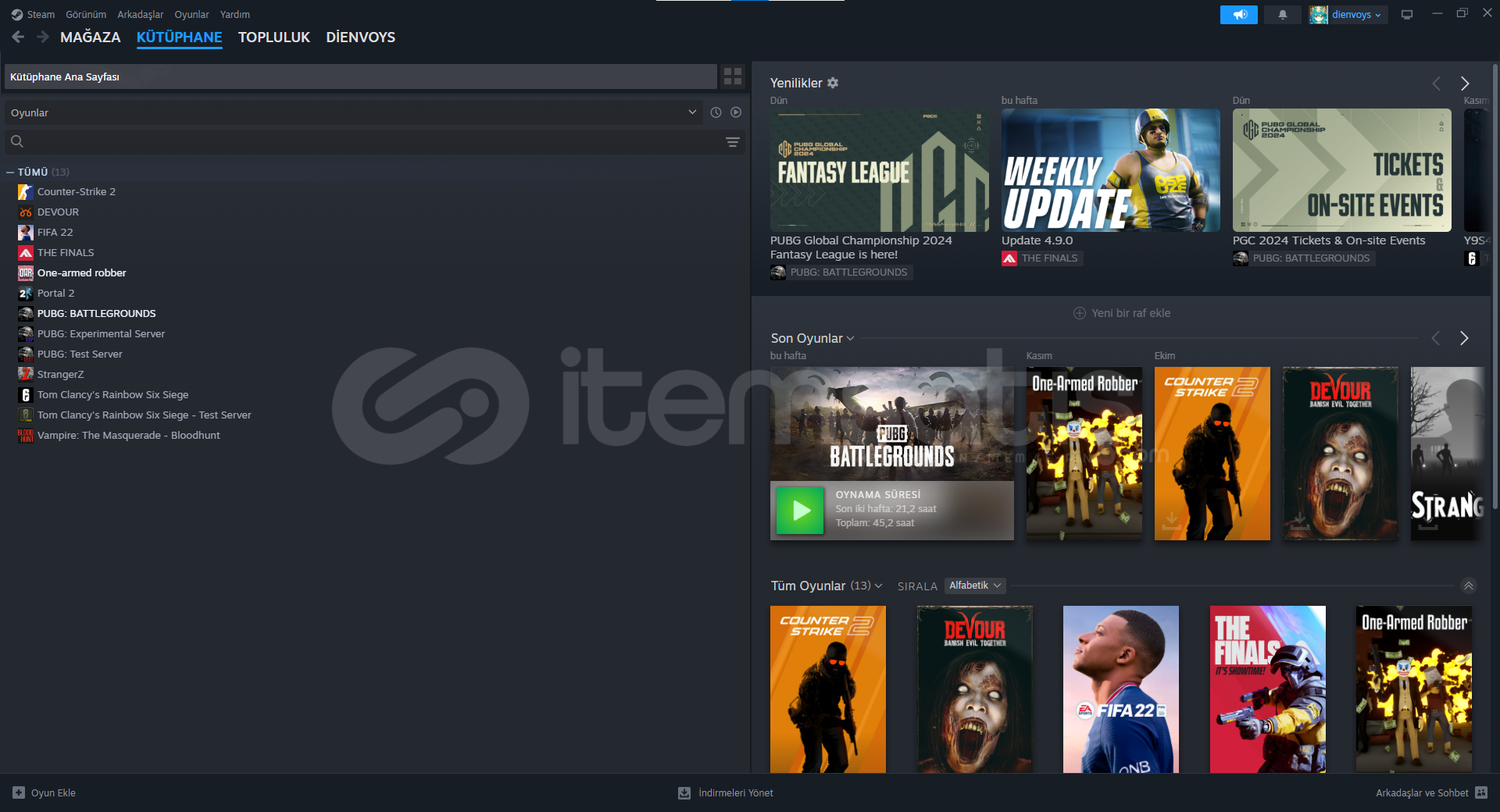Expand the dienvoys account dropdown
The width and height of the screenshot is (1500, 812).
[x=1358, y=15]
